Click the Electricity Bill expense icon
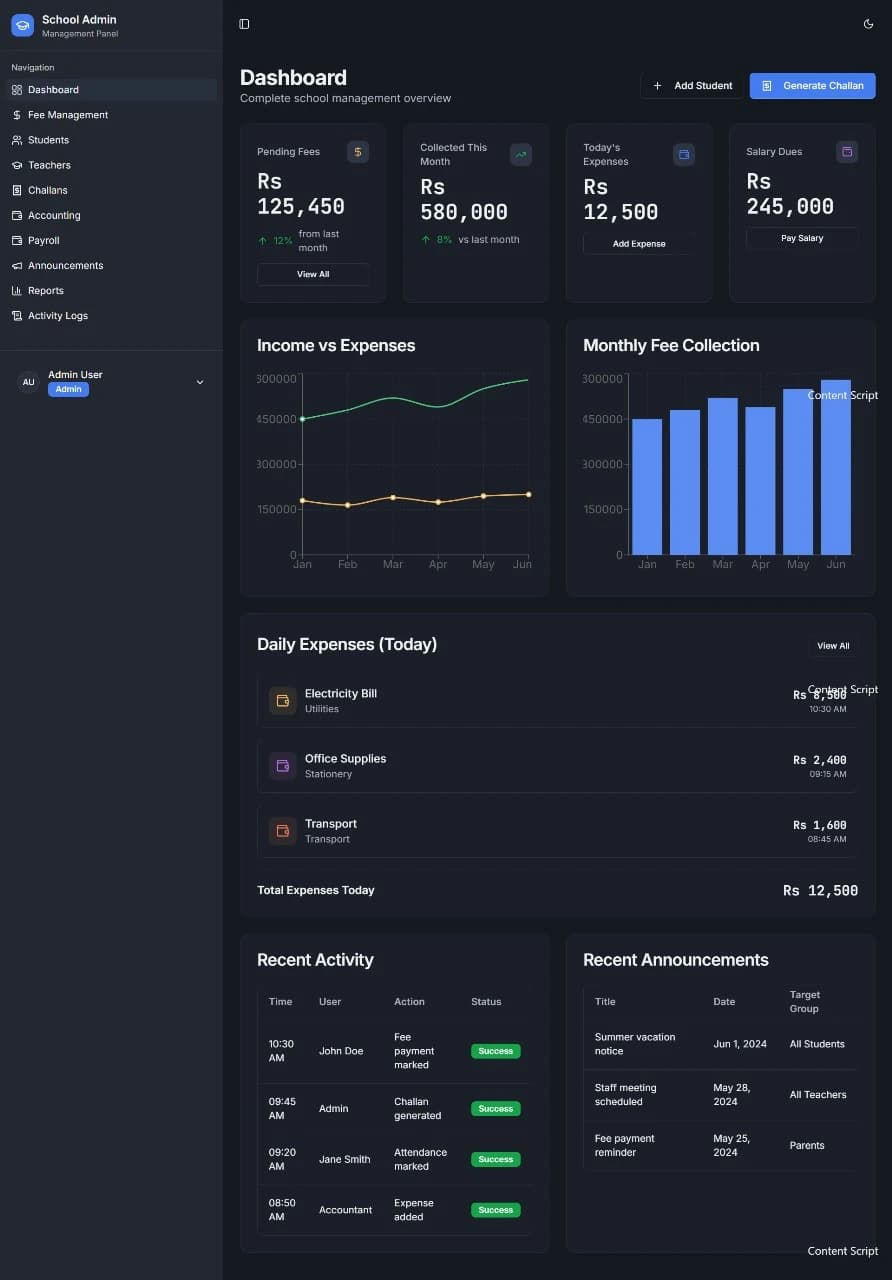This screenshot has height=1280, width=892. (281, 700)
